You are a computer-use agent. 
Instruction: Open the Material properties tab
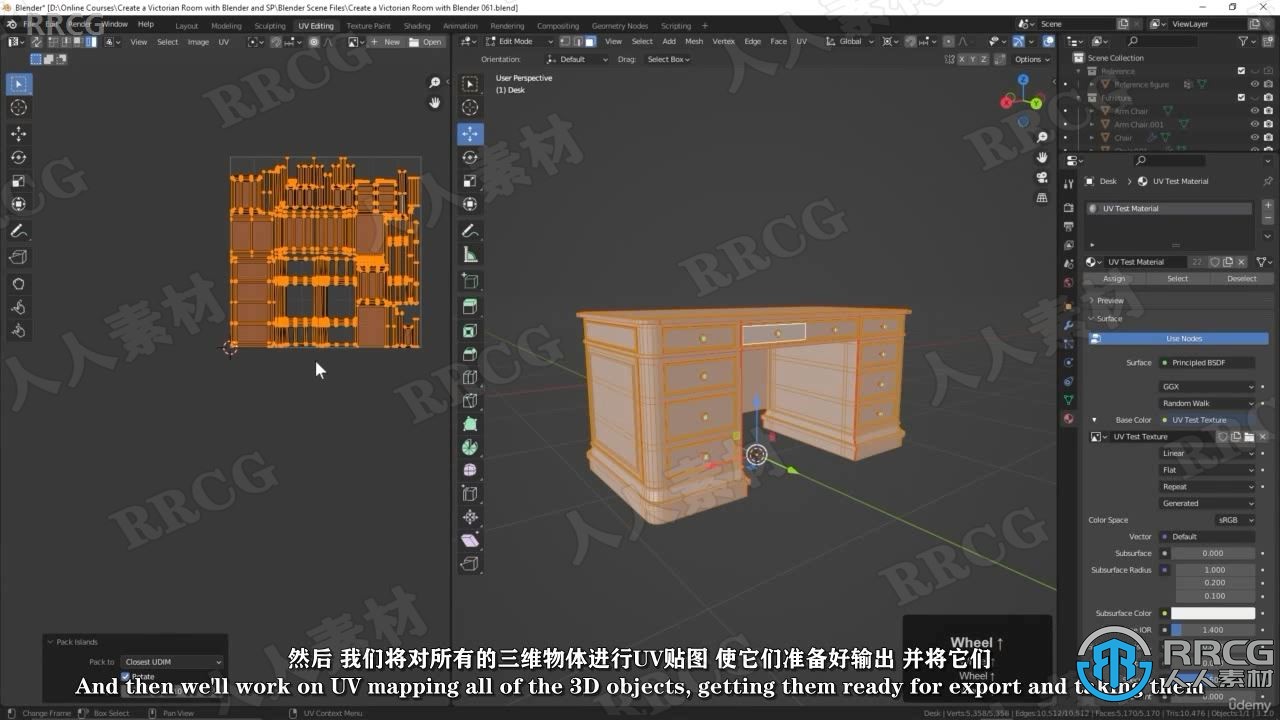(x=1069, y=418)
